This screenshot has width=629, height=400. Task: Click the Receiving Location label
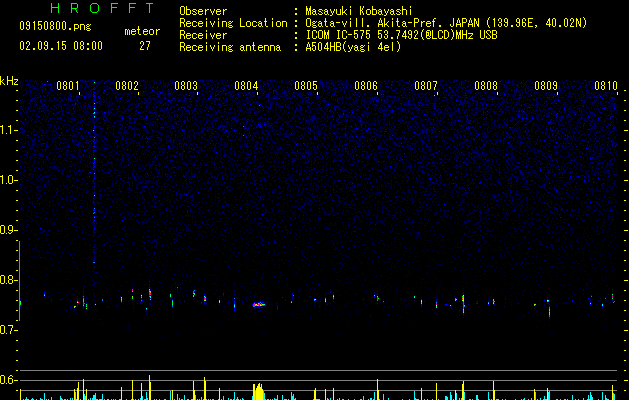click(x=233, y=23)
